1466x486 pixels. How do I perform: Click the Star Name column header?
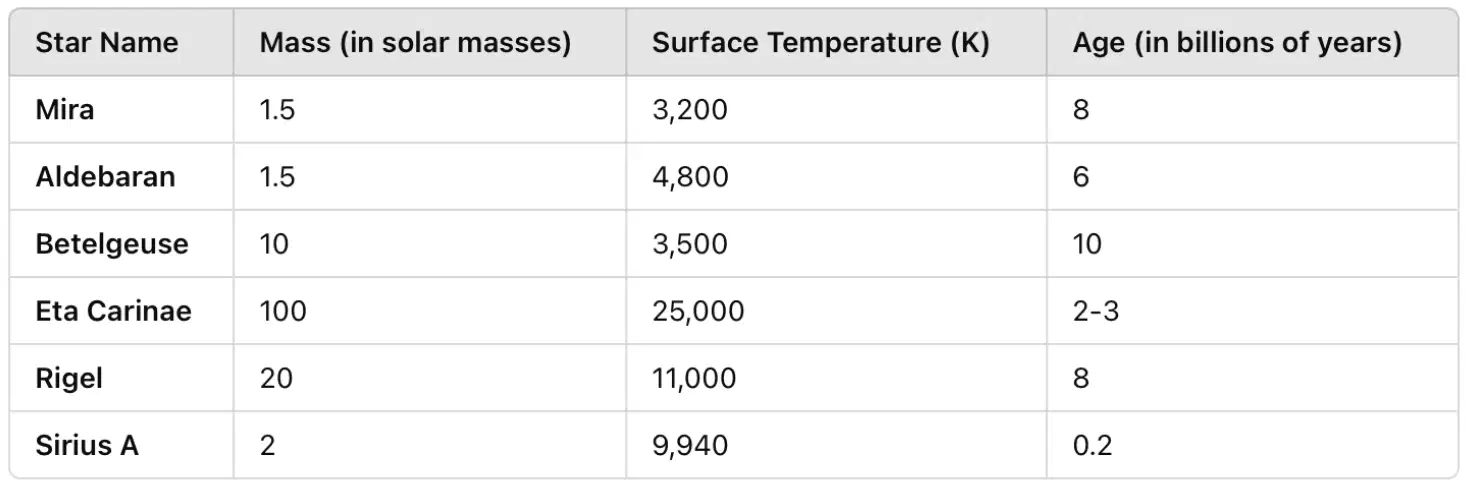(107, 43)
